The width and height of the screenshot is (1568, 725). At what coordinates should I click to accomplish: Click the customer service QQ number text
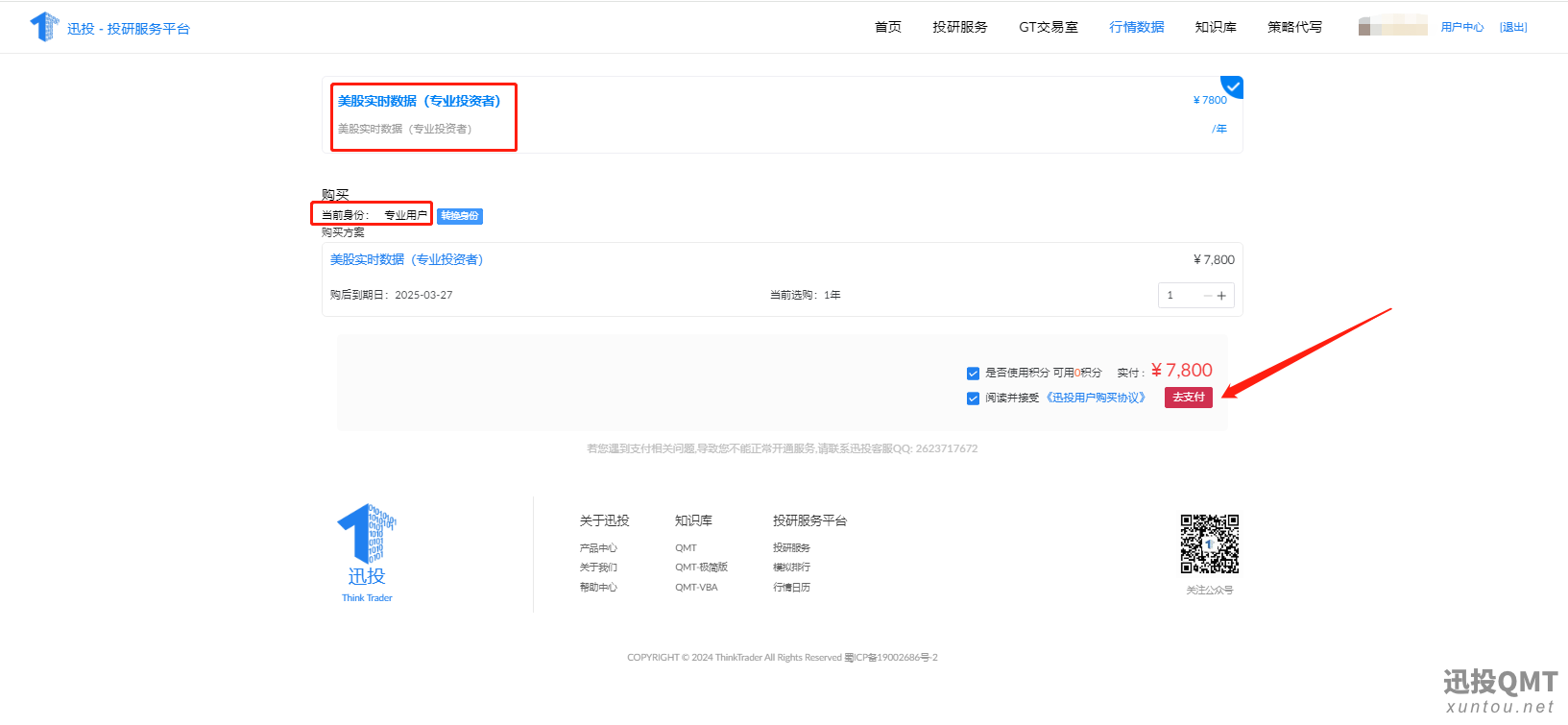[947, 448]
